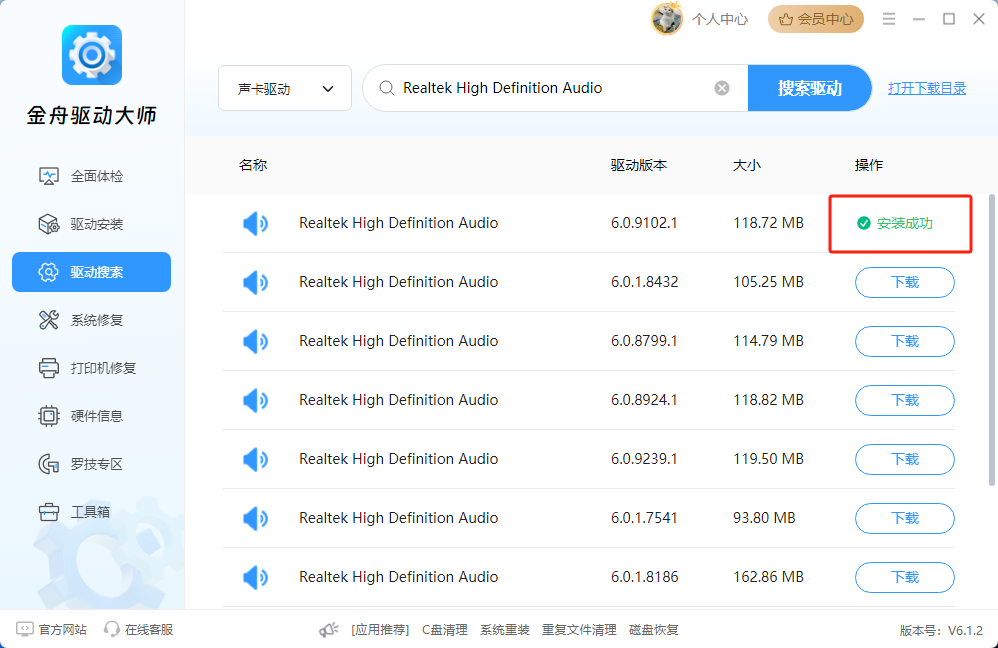Open 重复文件清理 recommended app

[x=579, y=630]
